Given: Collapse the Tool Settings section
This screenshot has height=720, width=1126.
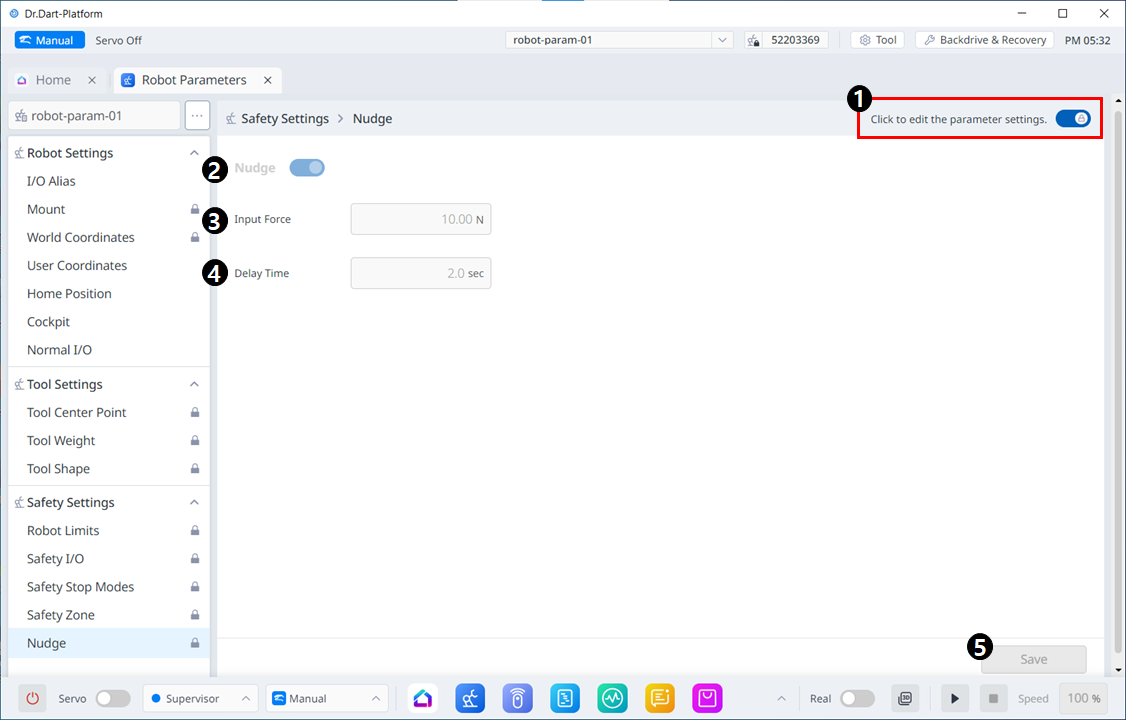Looking at the screenshot, I should (194, 384).
